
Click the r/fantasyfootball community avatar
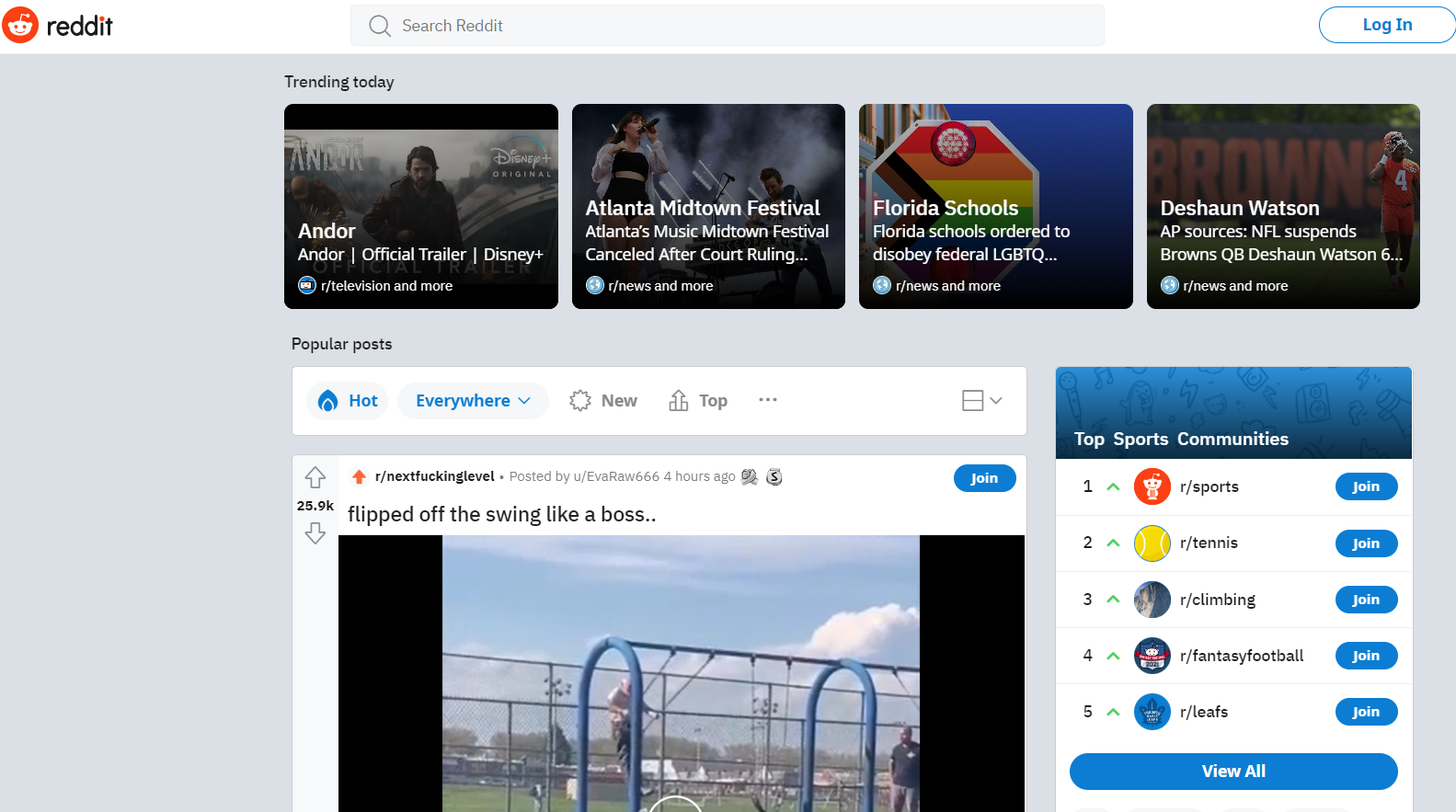point(1152,656)
